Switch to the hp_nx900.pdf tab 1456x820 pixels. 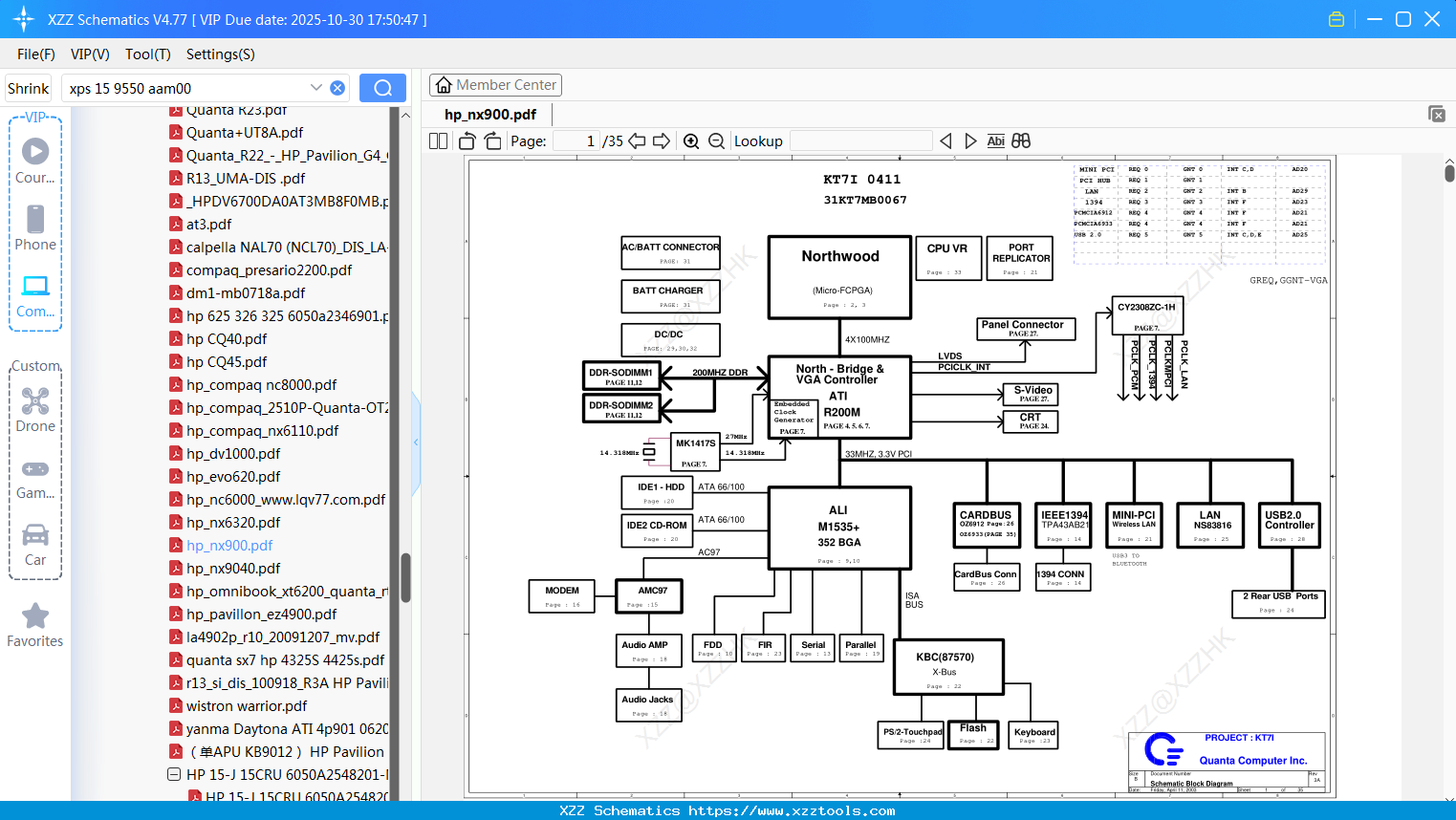coord(490,114)
